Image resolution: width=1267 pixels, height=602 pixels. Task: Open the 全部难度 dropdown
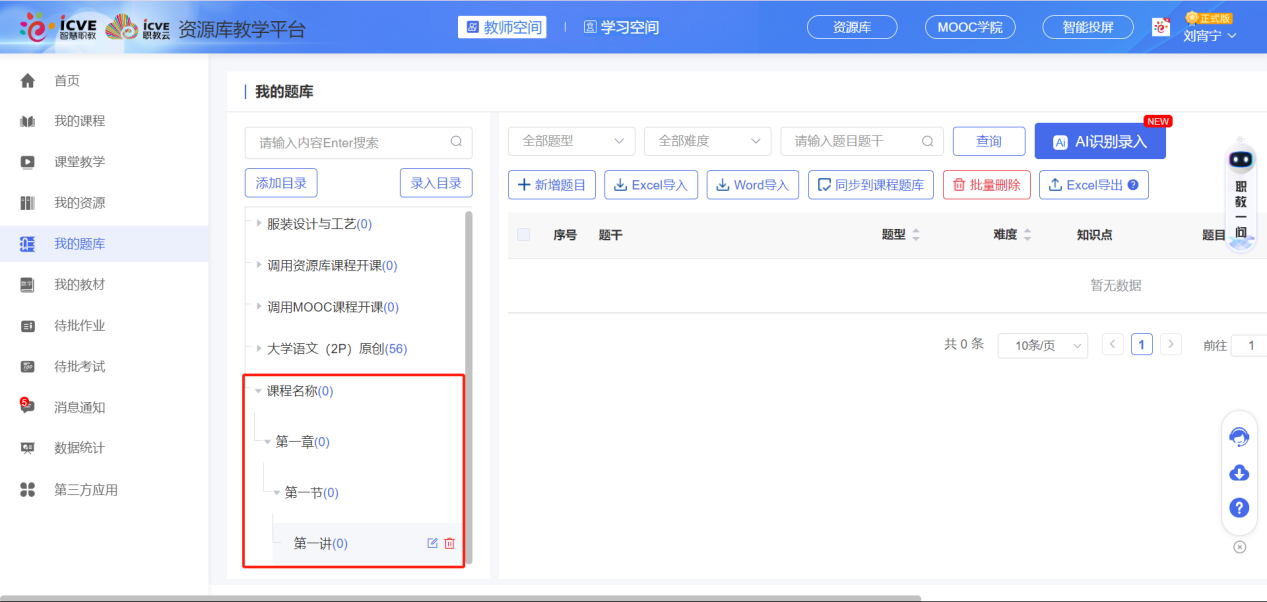tap(707, 141)
